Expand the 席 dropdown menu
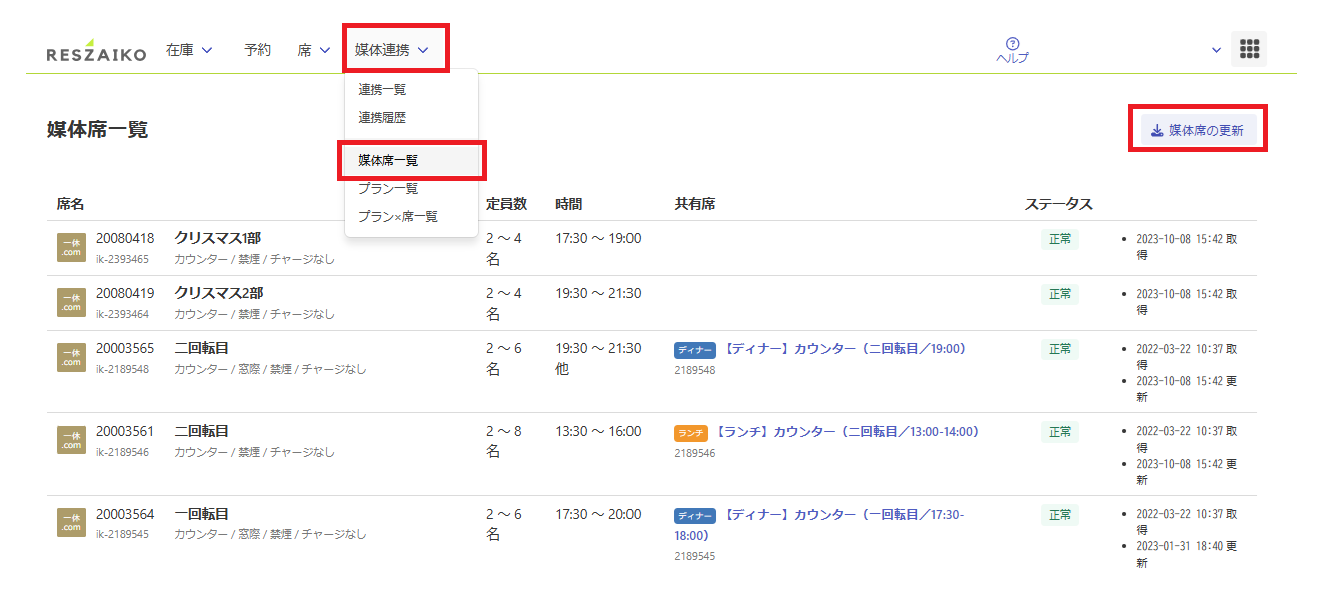1329x615 pixels. coord(313,48)
